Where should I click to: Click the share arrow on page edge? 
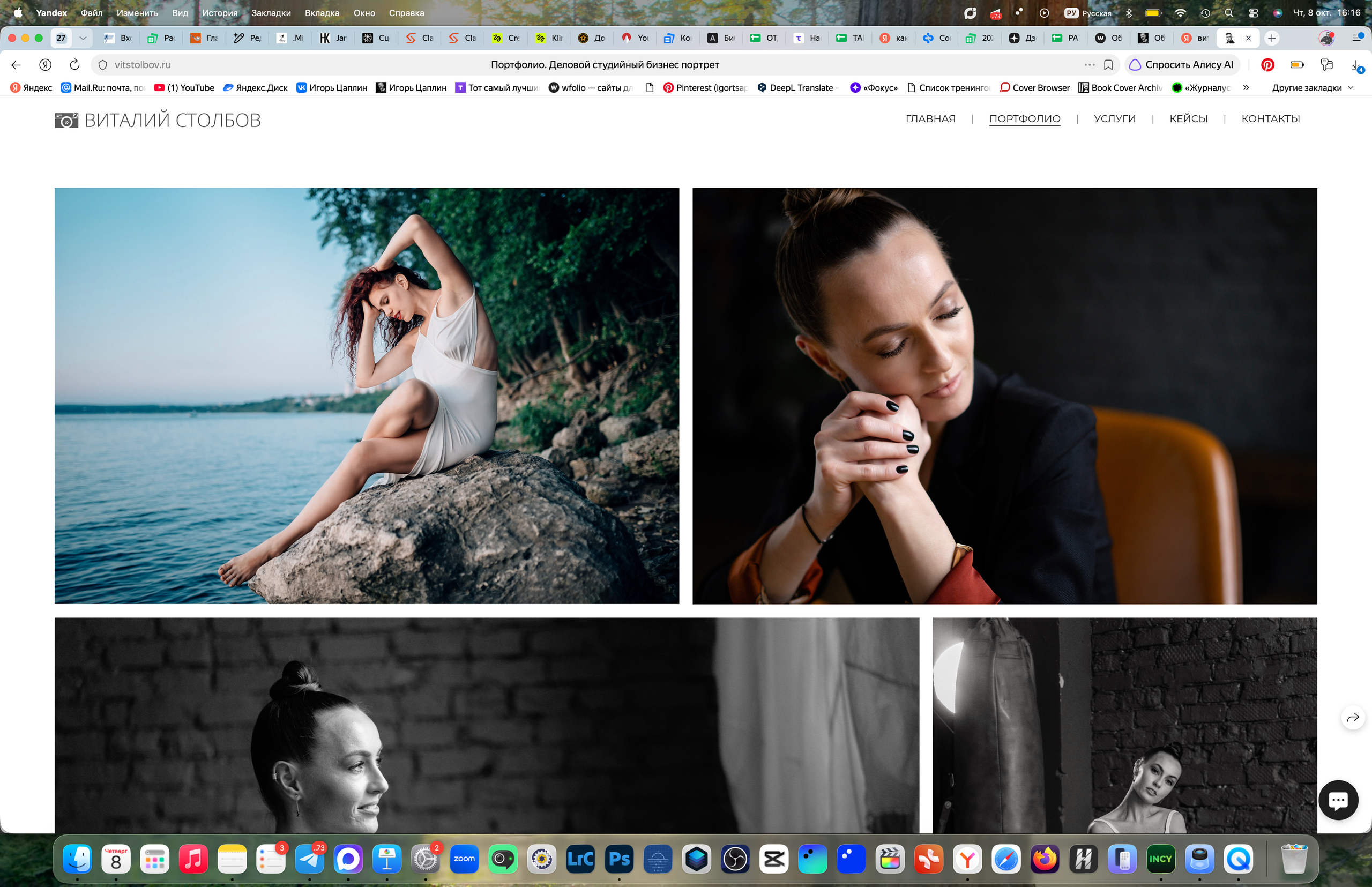point(1353,717)
